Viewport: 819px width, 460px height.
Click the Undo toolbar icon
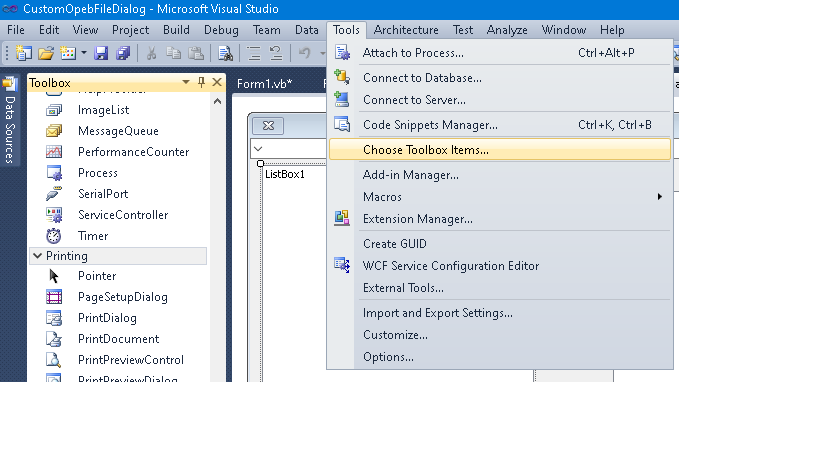click(x=305, y=53)
